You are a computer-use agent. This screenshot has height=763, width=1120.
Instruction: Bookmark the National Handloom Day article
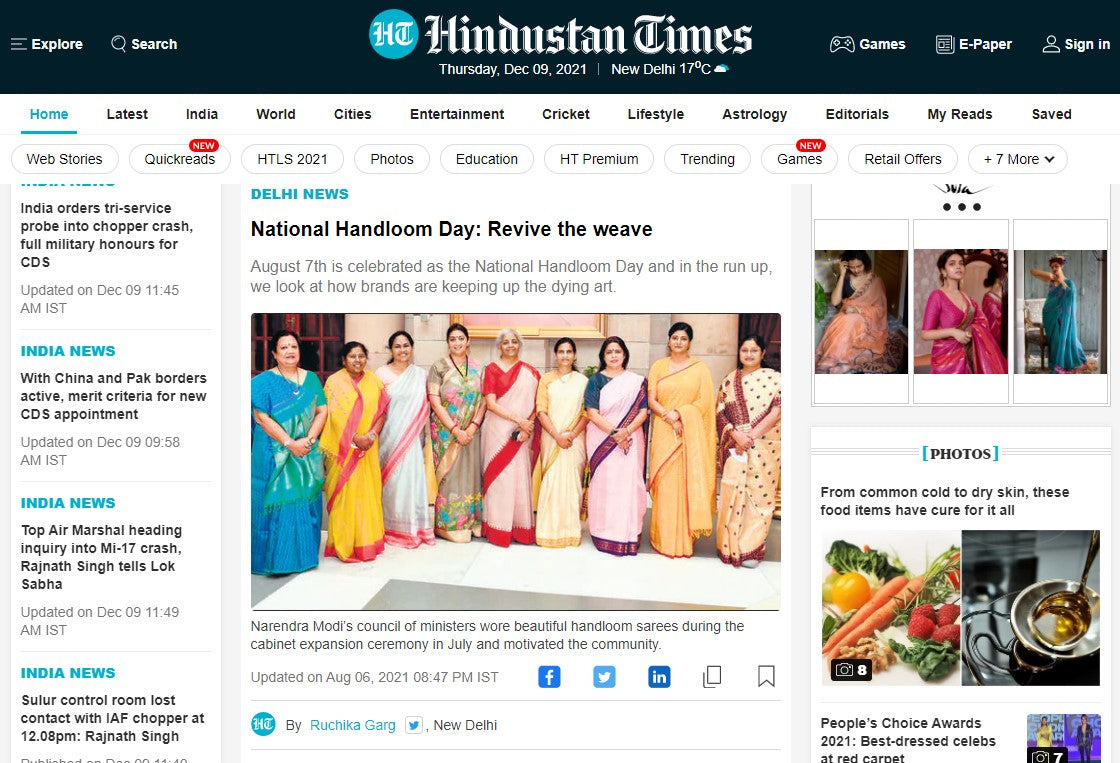[766, 677]
